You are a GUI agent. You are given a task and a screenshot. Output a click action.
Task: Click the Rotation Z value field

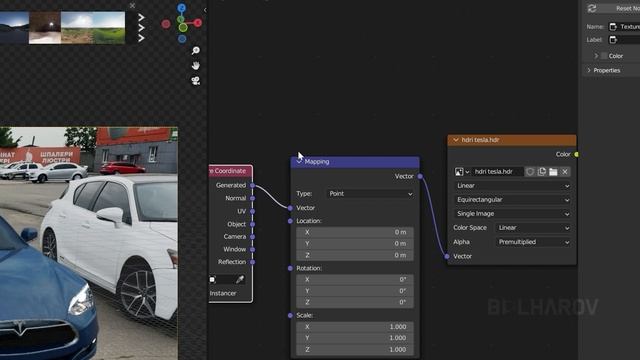click(354, 302)
